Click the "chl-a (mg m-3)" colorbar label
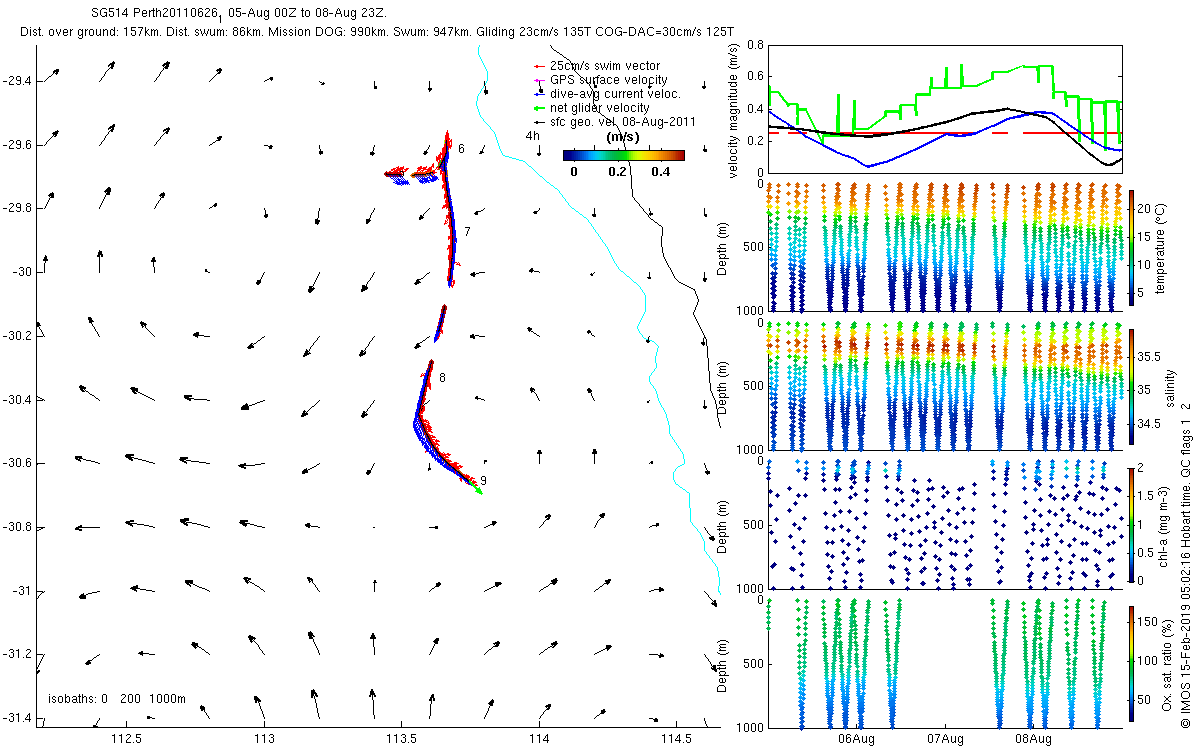Image resolution: width=1200 pixels, height=750 pixels. click(x=1165, y=525)
